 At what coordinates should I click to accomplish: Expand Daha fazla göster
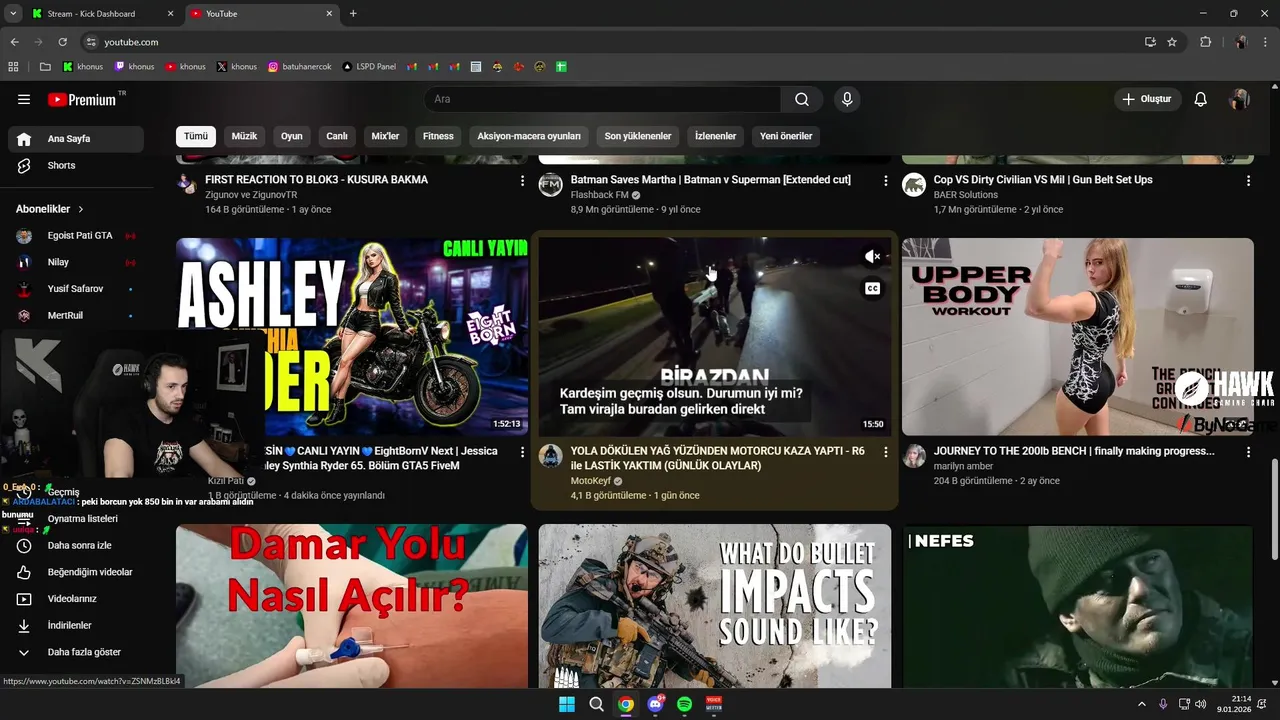point(76,652)
